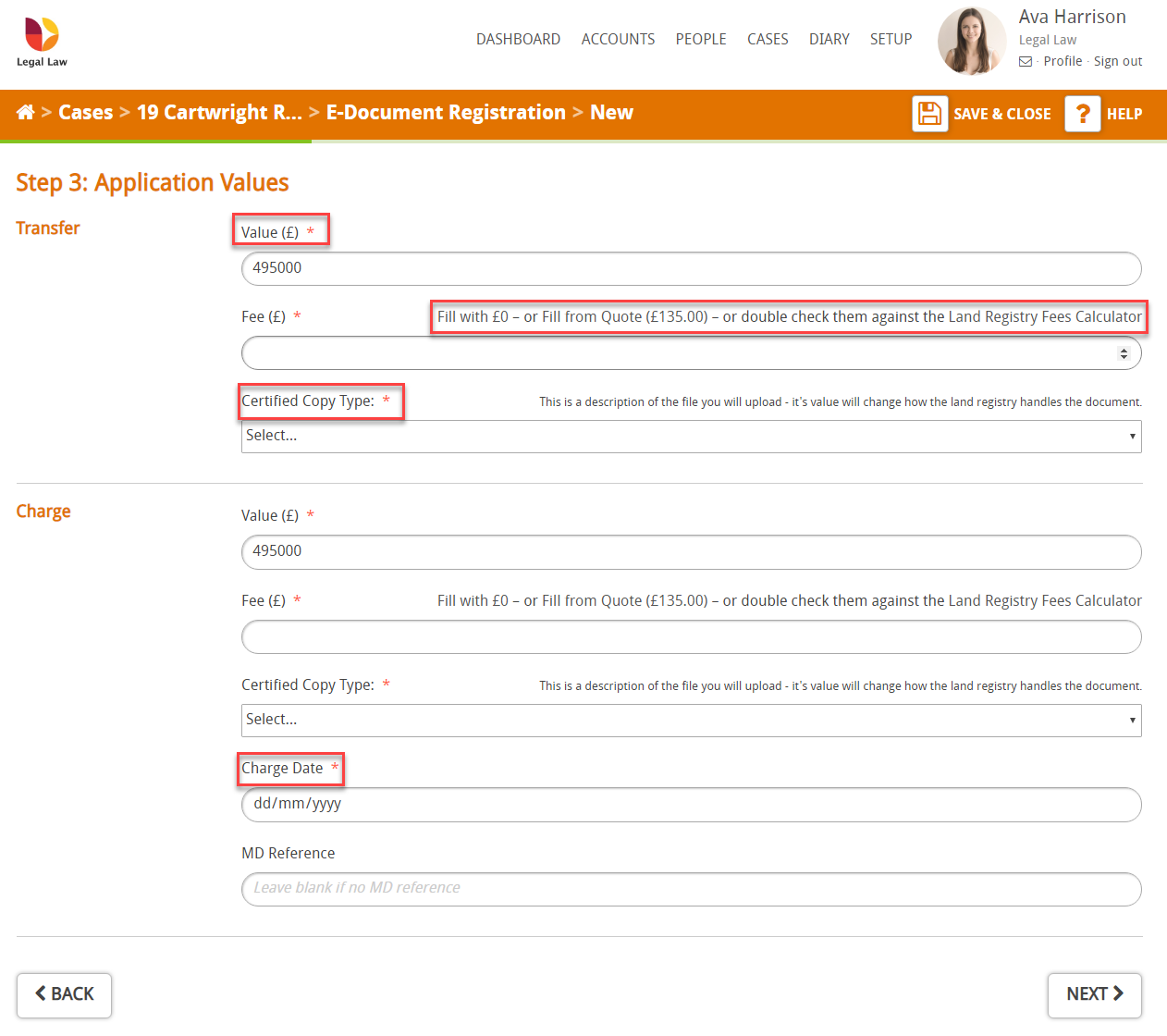1167x1036 pixels.
Task: Click the envelope icon beside Profile
Action: click(1025, 61)
